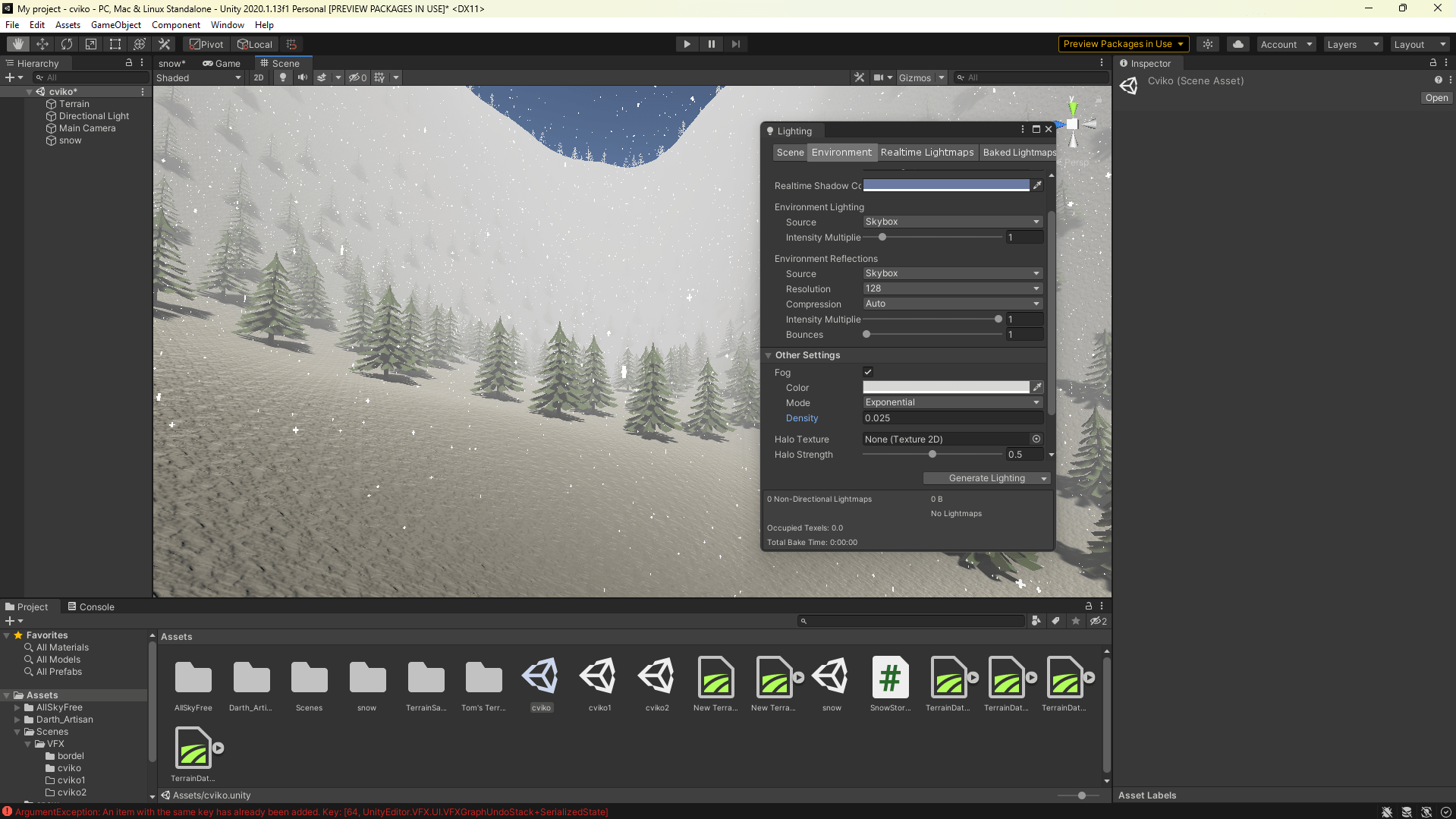Open the Layout dropdown

(1420, 44)
